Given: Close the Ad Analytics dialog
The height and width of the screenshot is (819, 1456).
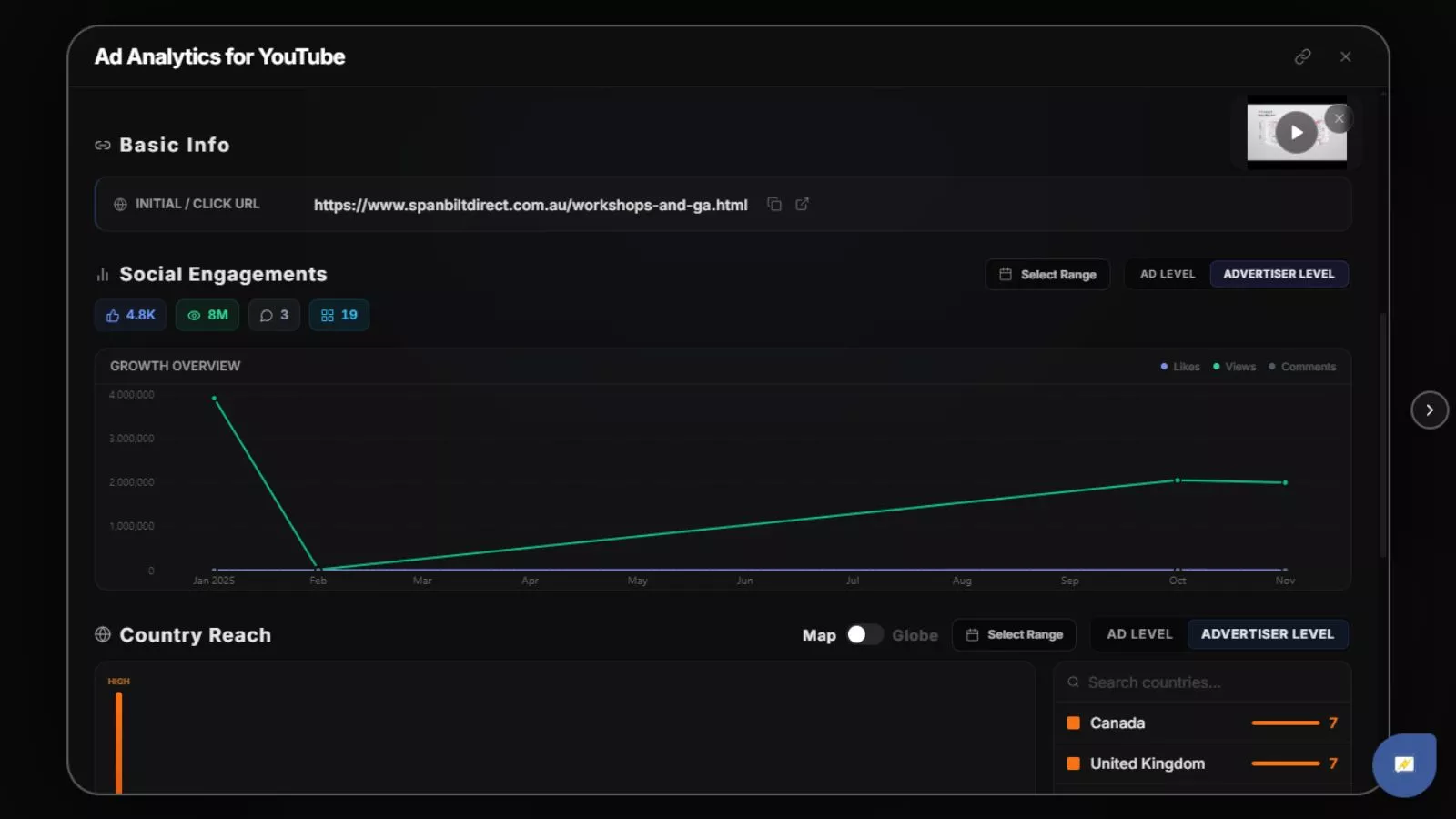Looking at the screenshot, I should click(x=1345, y=56).
